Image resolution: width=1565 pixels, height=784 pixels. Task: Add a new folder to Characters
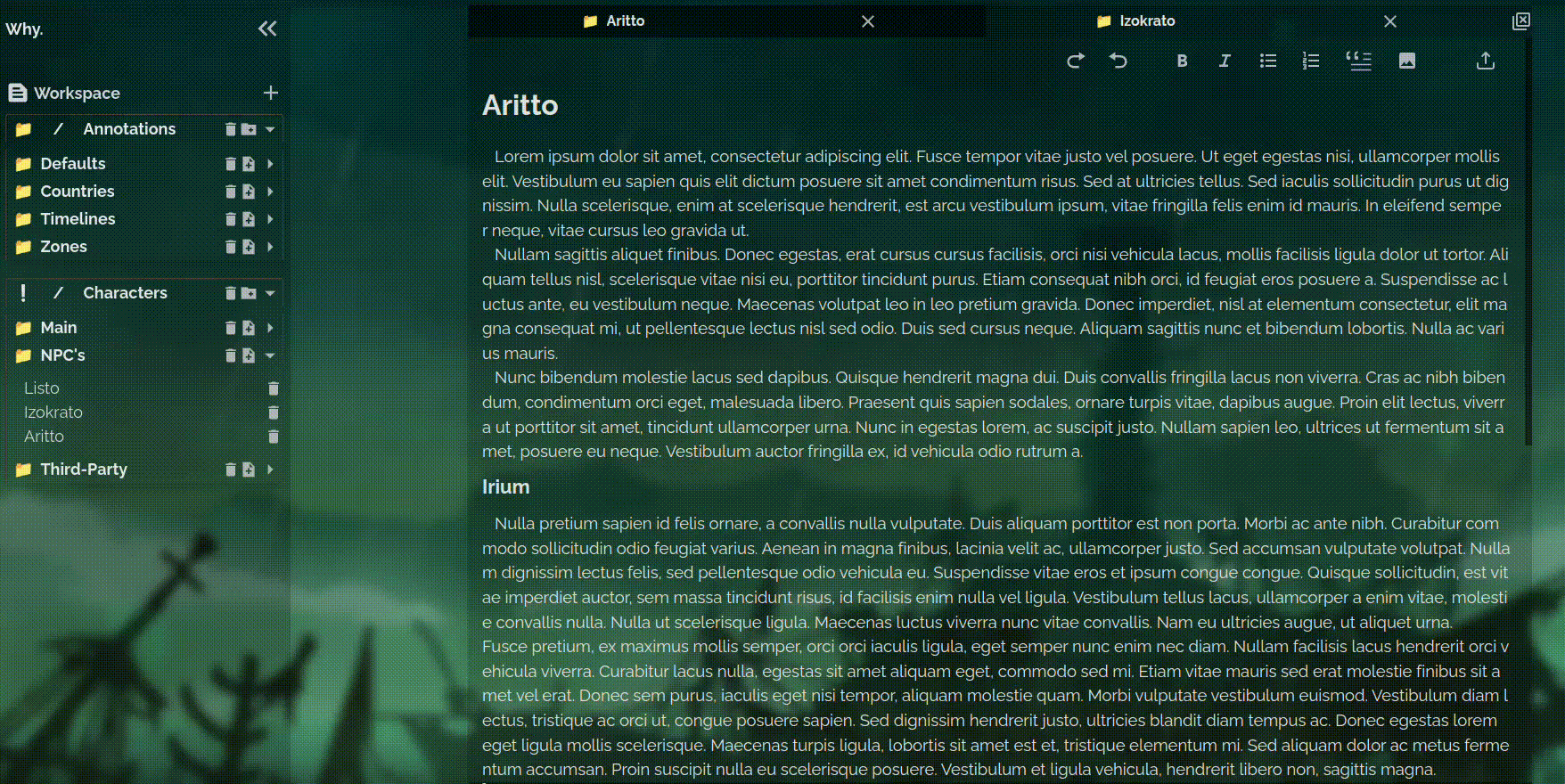pos(249,293)
